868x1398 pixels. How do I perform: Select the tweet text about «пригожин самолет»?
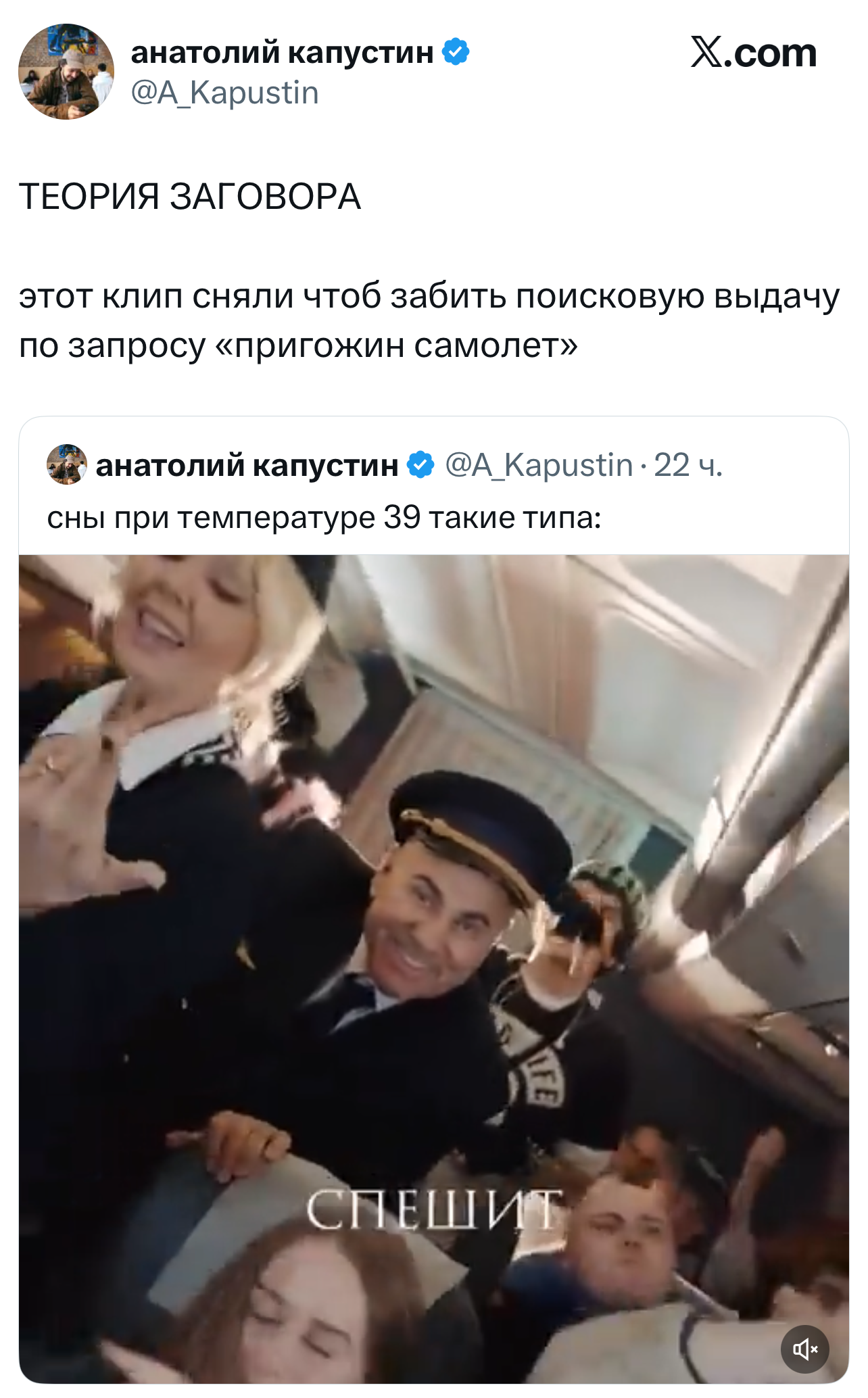click(x=429, y=320)
